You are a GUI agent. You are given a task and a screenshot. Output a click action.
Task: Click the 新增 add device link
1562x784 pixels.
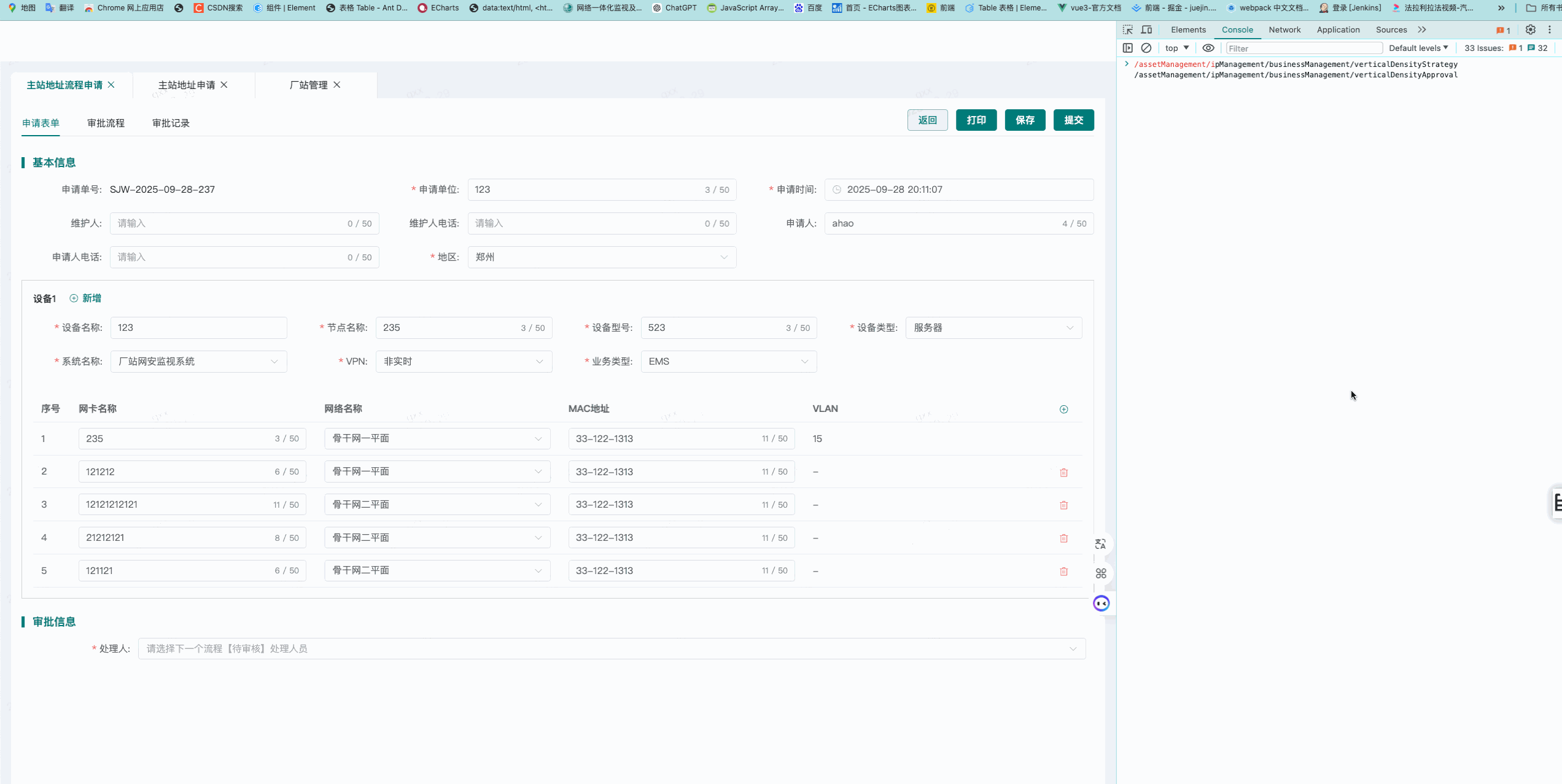(91, 298)
